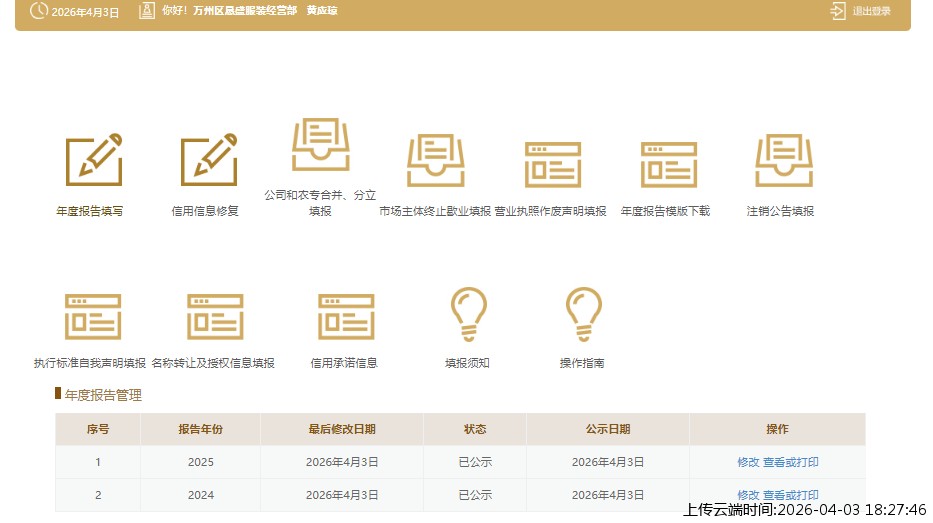
Task: Click the clock icon beside the date
Action: 38,12
